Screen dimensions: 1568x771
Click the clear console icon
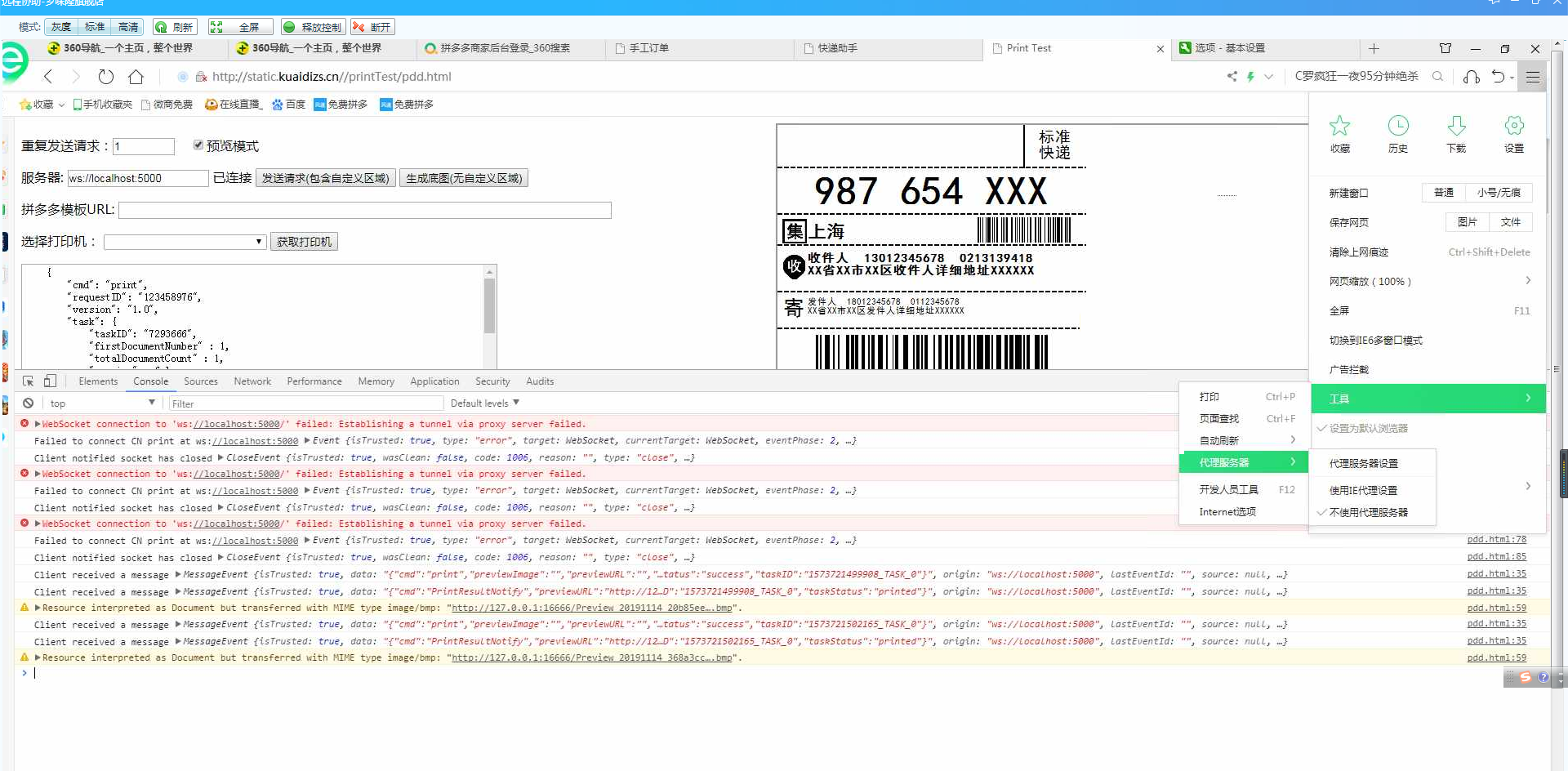pyautogui.click(x=28, y=403)
